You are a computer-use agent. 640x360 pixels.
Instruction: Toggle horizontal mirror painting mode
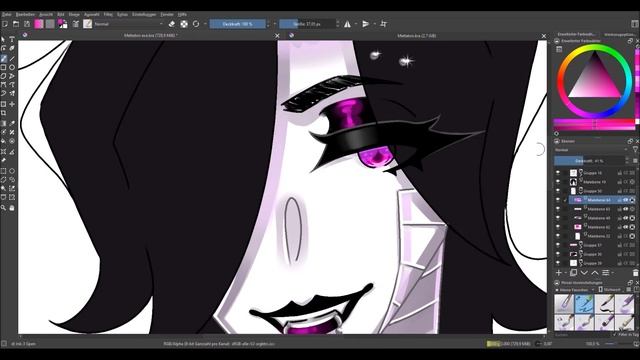click(347, 24)
